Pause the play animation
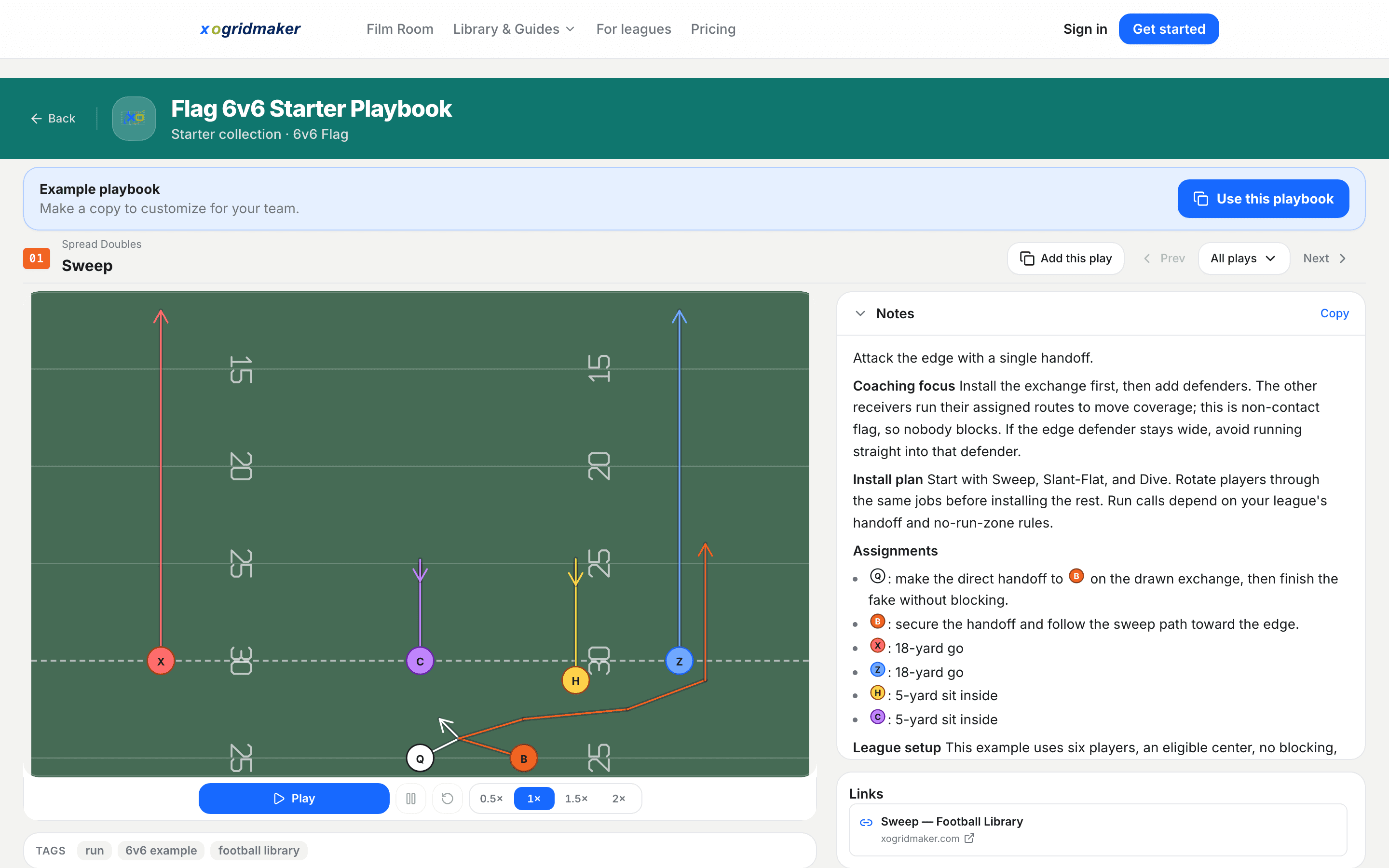This screenshot has width=1389, height=868. click(x=411, y=799)
